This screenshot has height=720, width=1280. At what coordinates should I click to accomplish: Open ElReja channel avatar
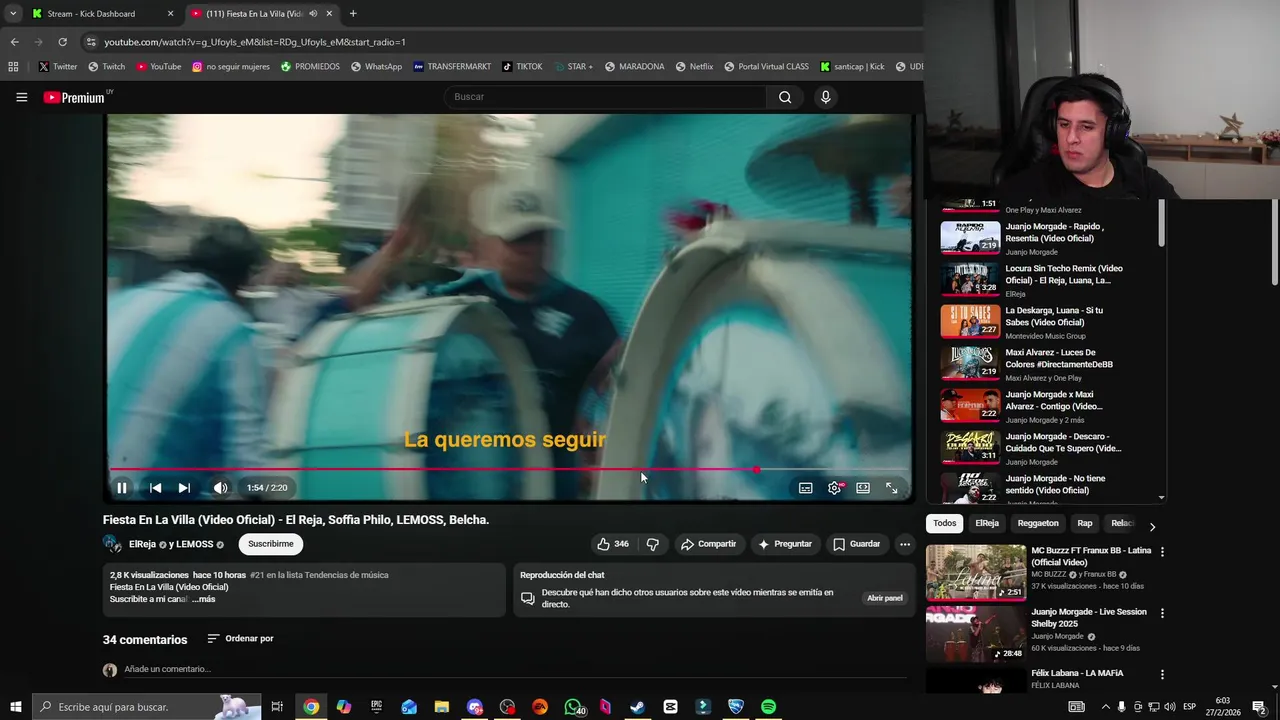pos(112,544)
